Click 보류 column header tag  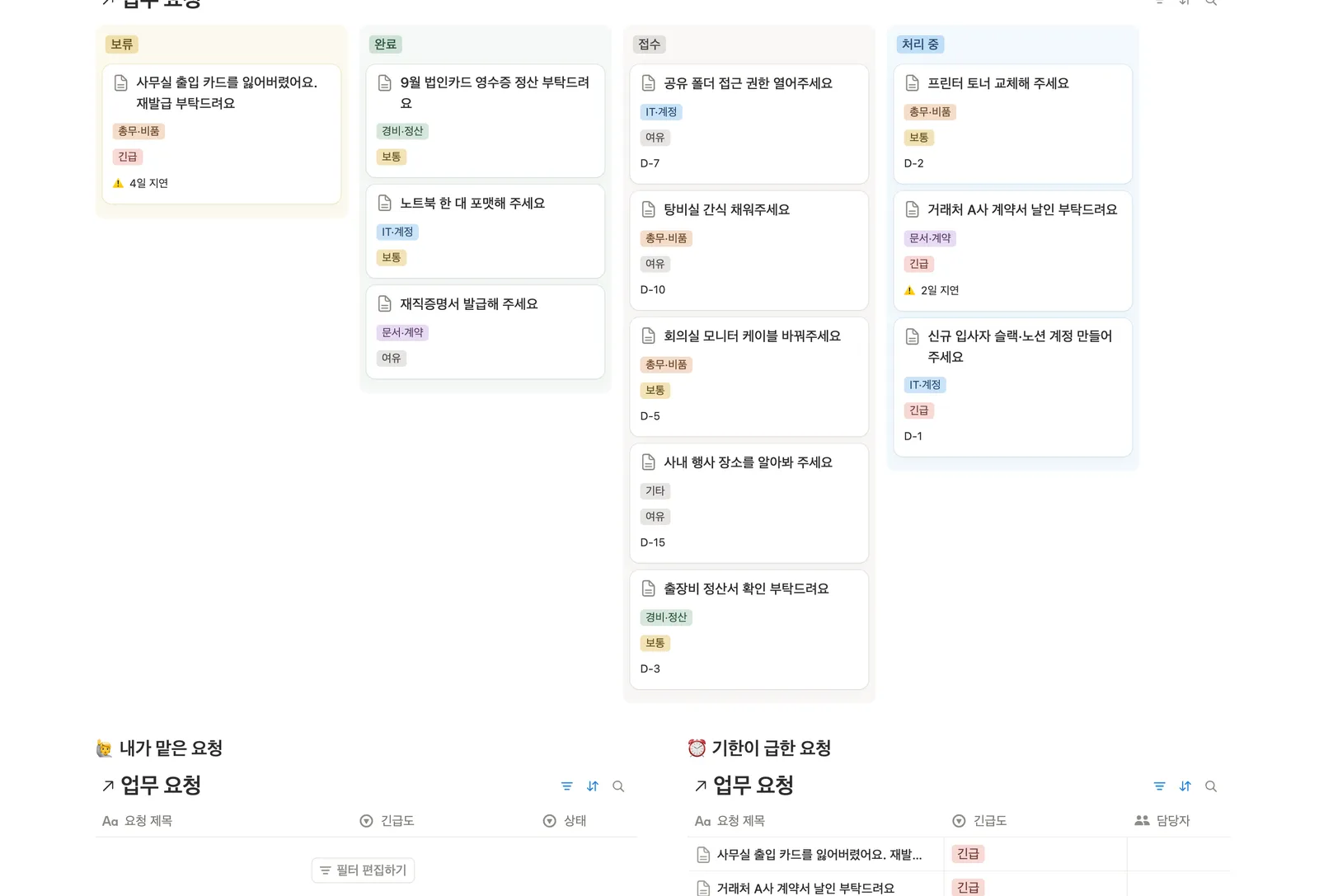[122, 45]
